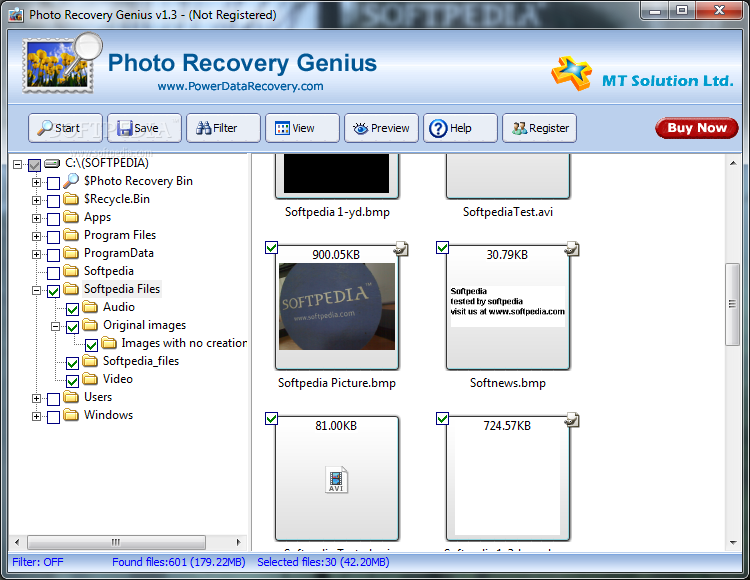Select the Softpedia Picture.bmp thumbnail image
The width and height of the screenshot is (750, 580).
click(337, 306)
